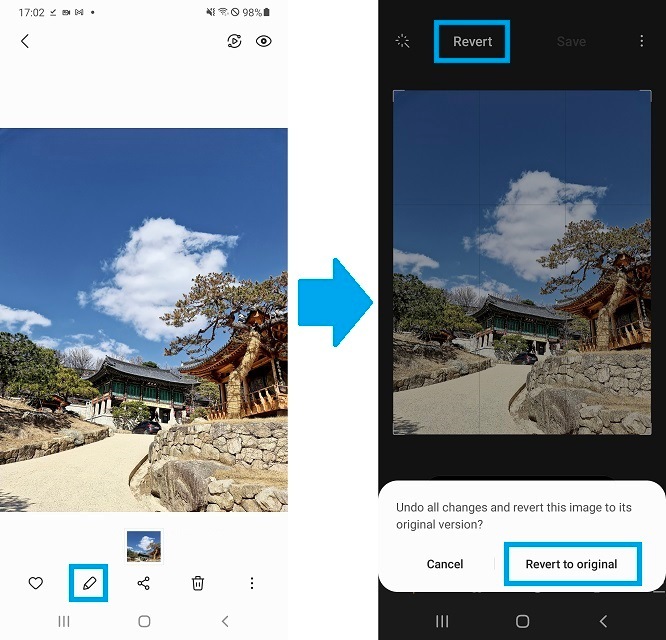Tap navigation back button on left phone
This screenshot has width=666, height=640.
(x=225, y=622)
